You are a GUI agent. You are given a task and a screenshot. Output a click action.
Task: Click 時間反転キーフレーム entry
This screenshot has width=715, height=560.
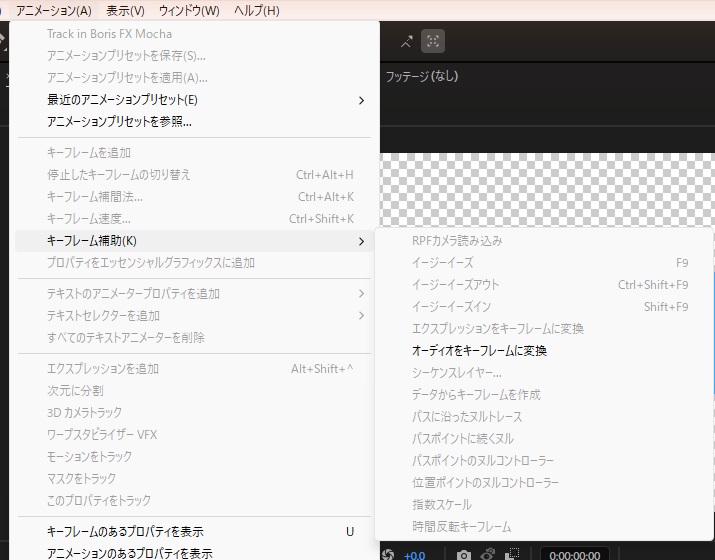coord(544,527)
